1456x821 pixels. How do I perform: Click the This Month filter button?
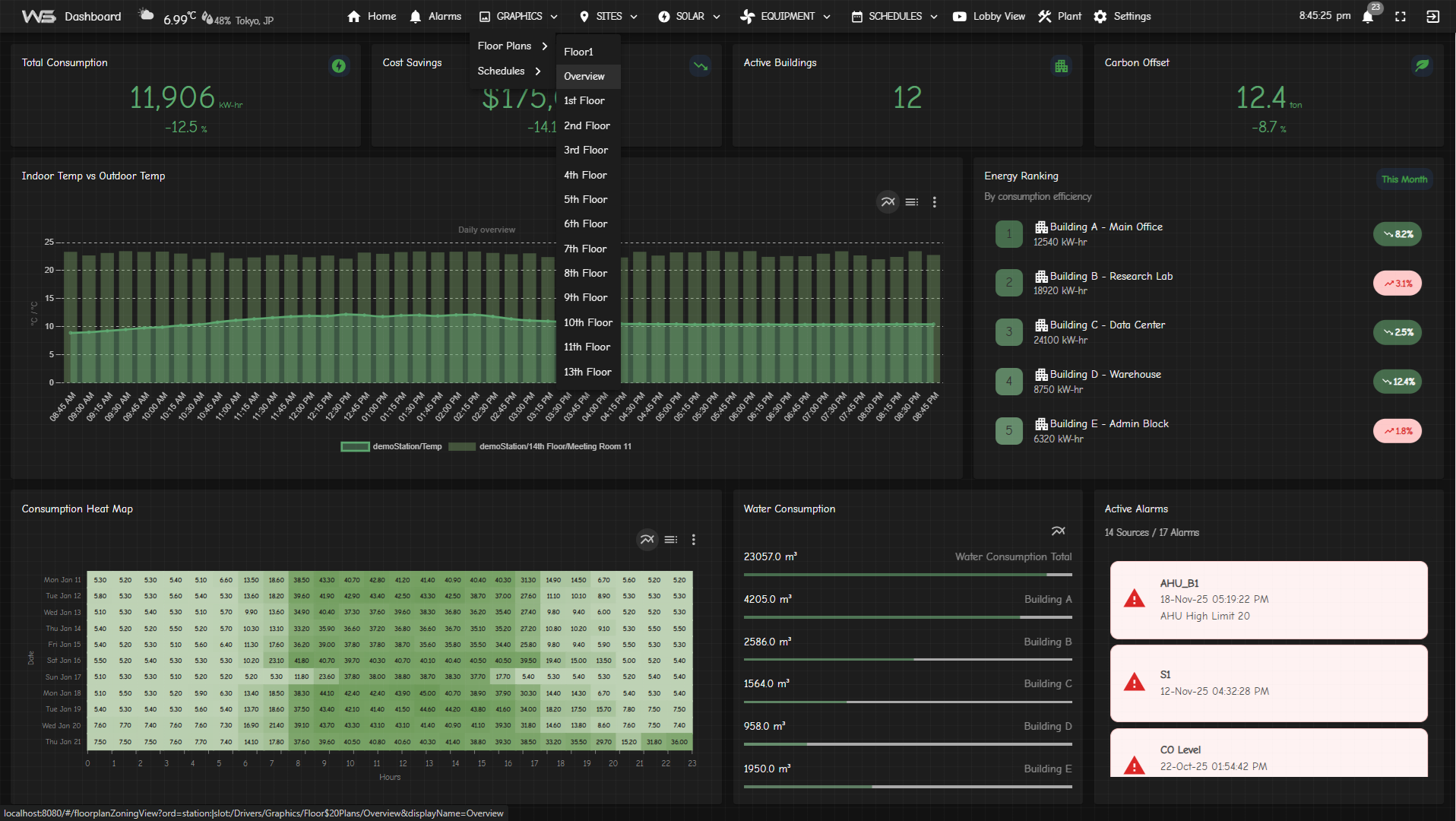point(1404,179)
